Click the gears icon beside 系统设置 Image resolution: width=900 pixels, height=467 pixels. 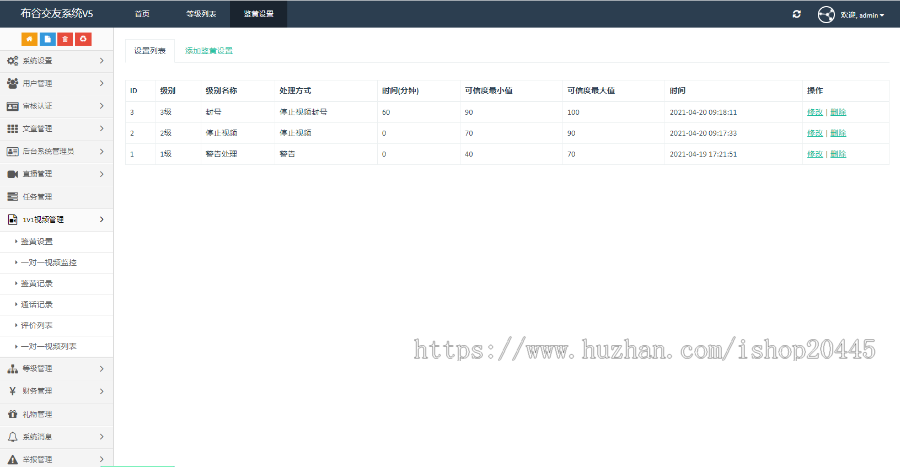[12, 60]
